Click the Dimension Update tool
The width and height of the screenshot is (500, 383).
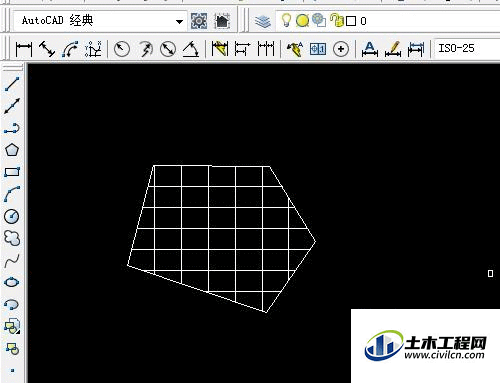pyautogui.click(x=416, y=49)
